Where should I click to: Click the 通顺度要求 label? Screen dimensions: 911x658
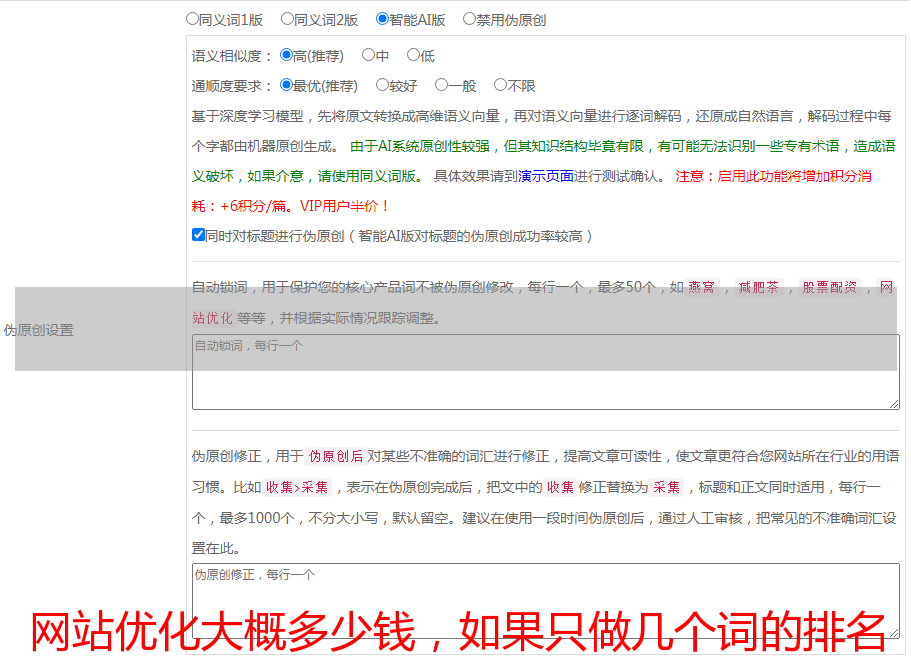(x=232, y=86)
